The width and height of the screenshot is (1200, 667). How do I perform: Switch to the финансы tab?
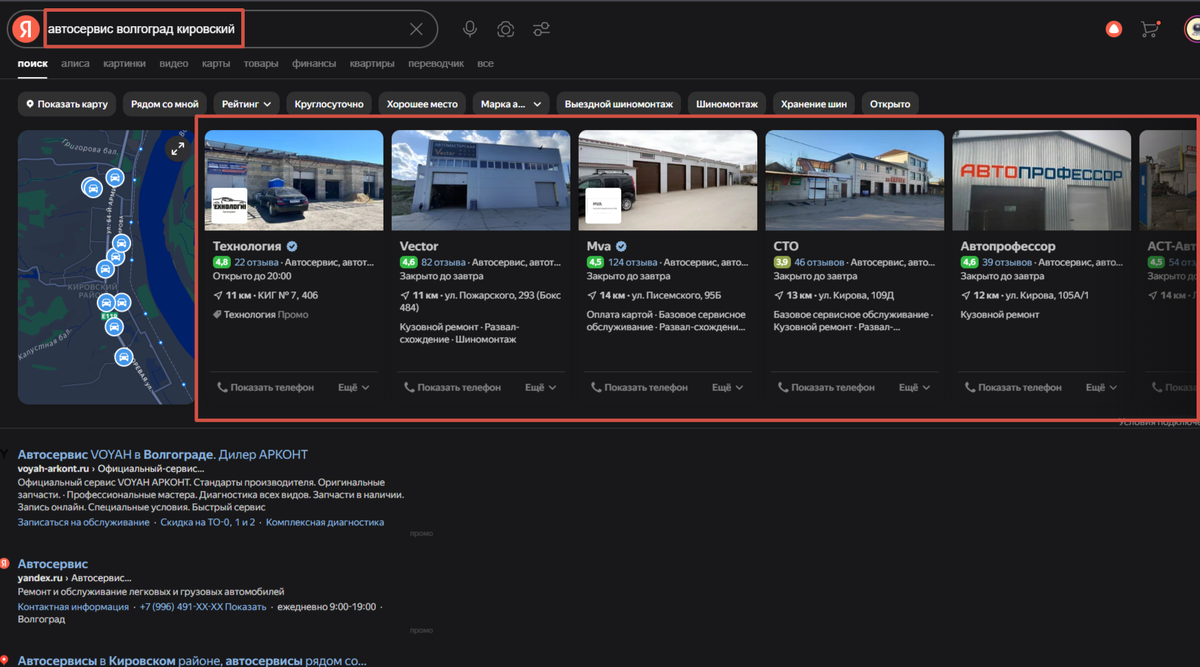(314, 64)
